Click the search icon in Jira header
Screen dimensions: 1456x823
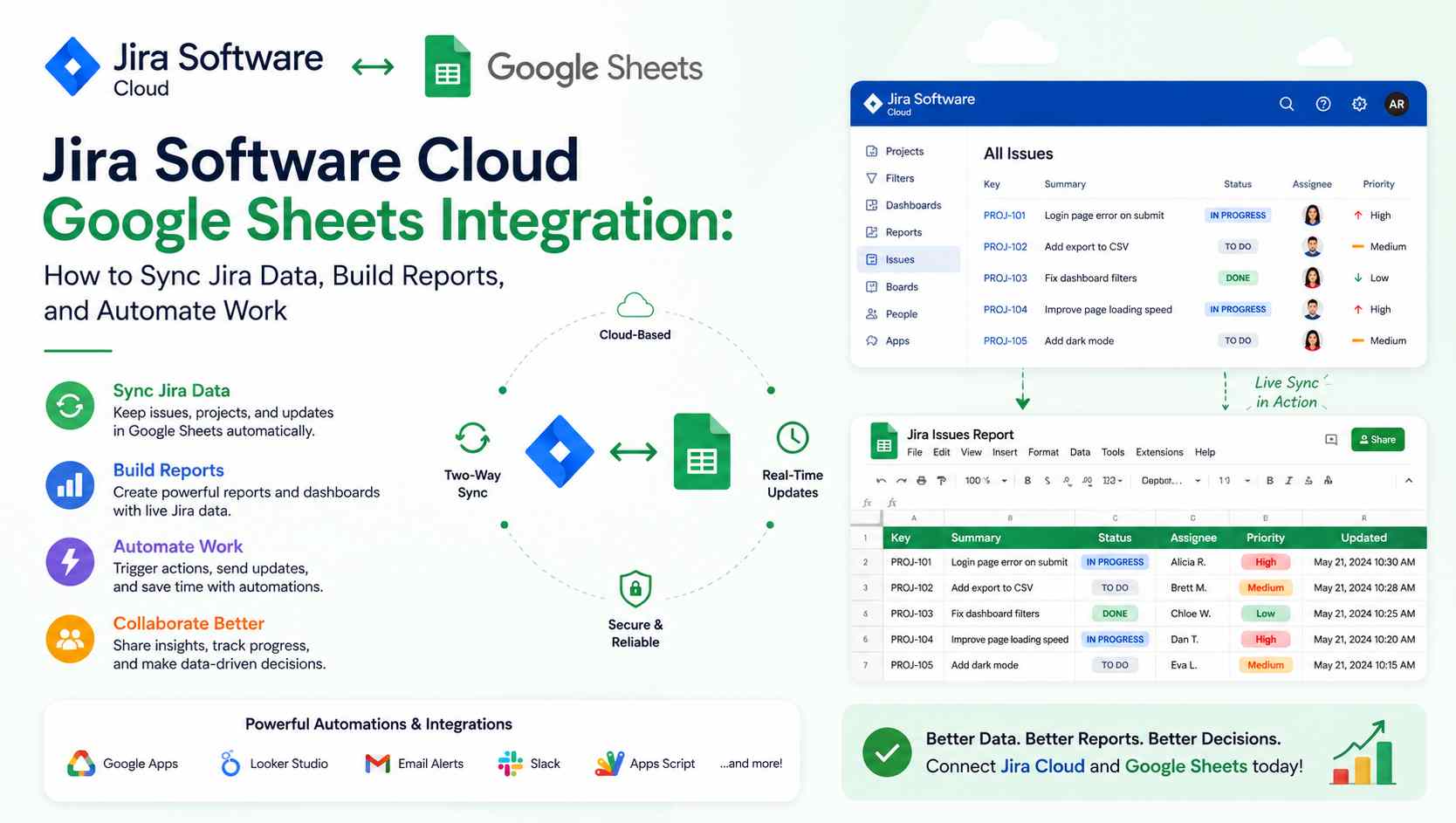pos(1287,104)
